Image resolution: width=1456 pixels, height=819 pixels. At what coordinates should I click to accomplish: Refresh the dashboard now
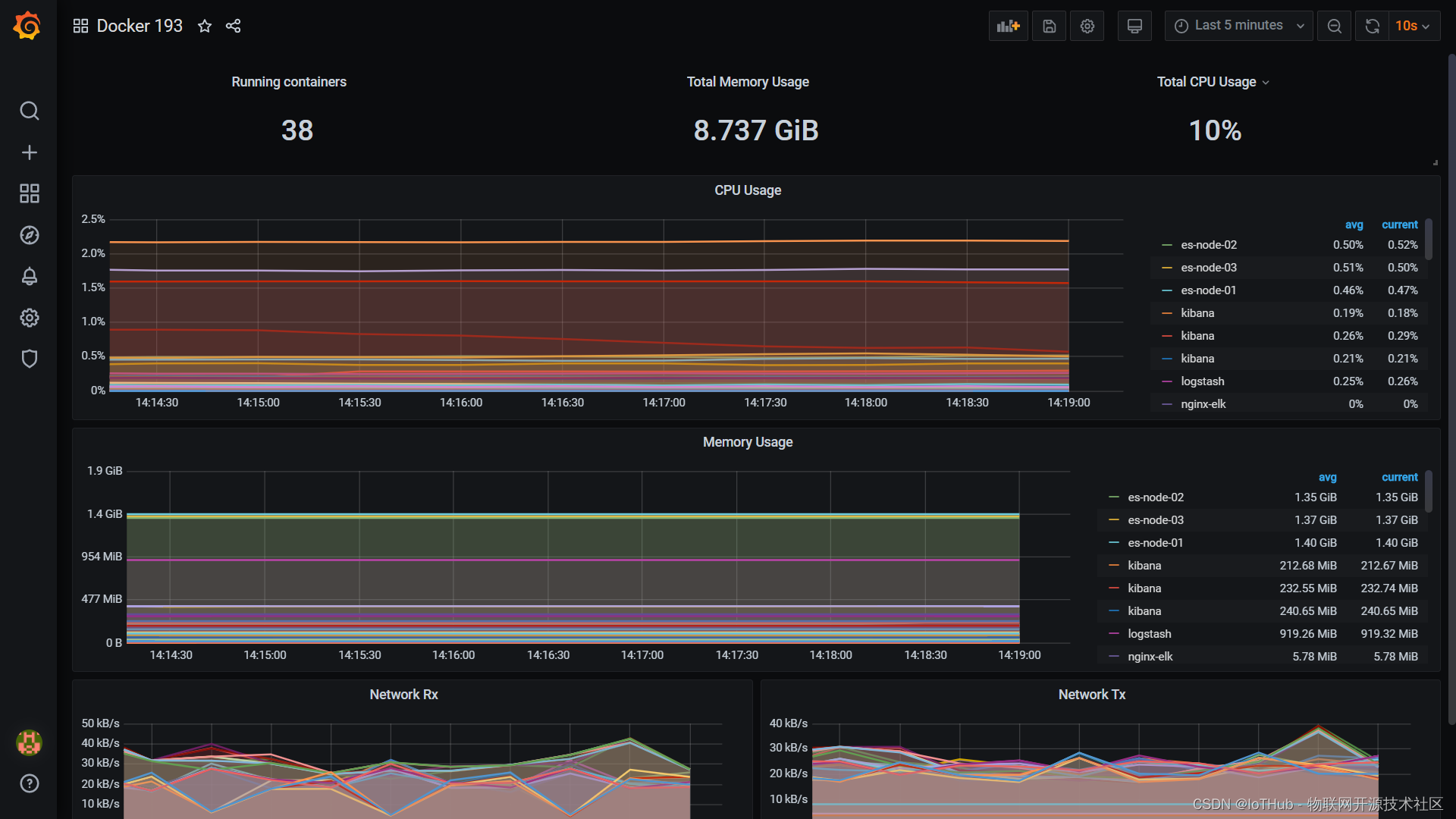[1372, 26]
